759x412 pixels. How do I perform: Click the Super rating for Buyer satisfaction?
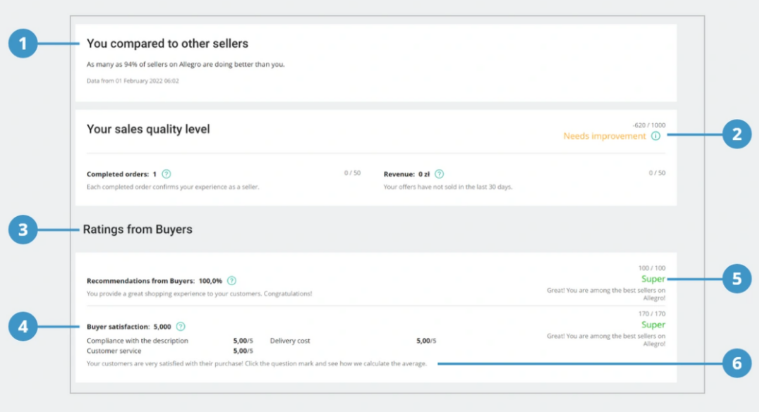(652, 325)
